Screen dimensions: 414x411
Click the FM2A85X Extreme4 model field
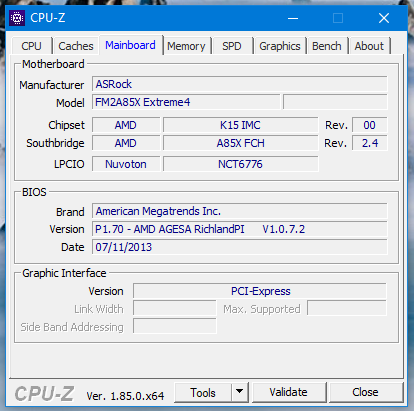186,102
